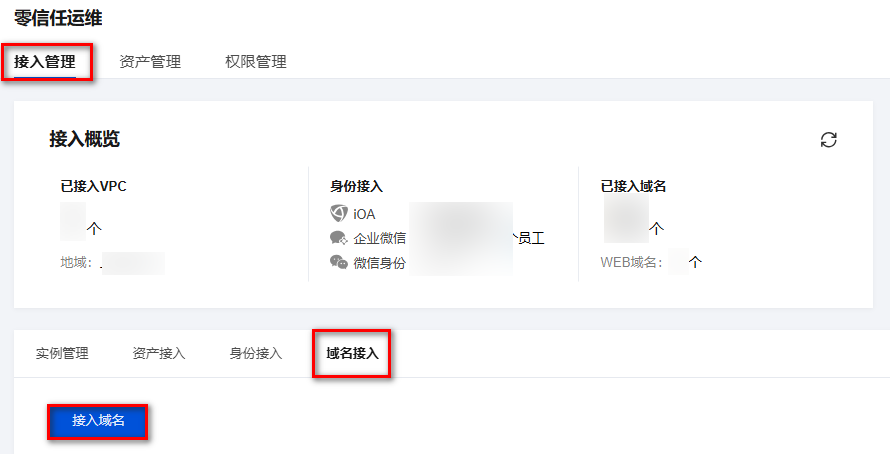
Task: Click the blue 接入域名 button
Action: click(98, 421)
